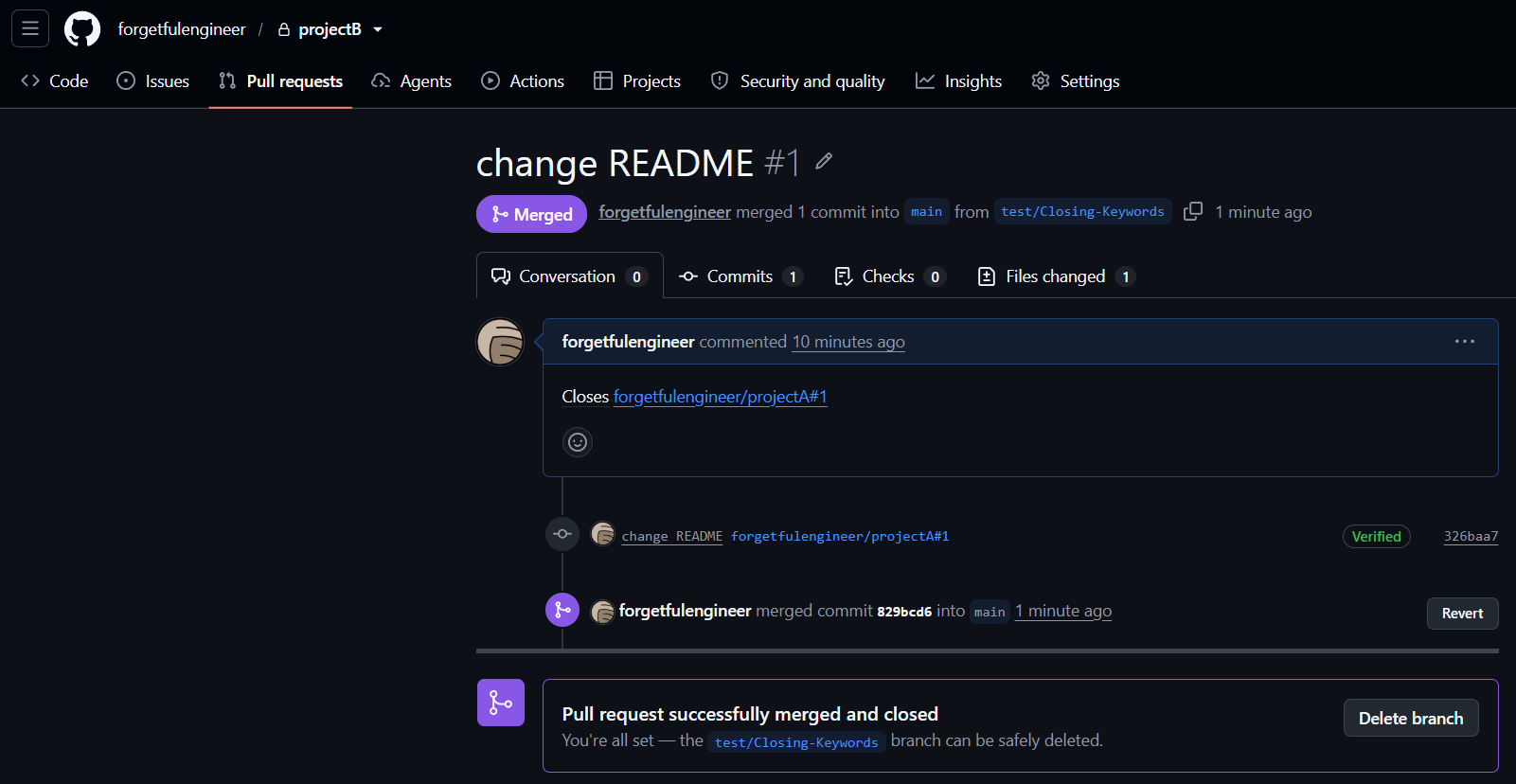Screen dimensions: 1516x784
Task: Open the Agents tab
Action: [x=412, y=81]
